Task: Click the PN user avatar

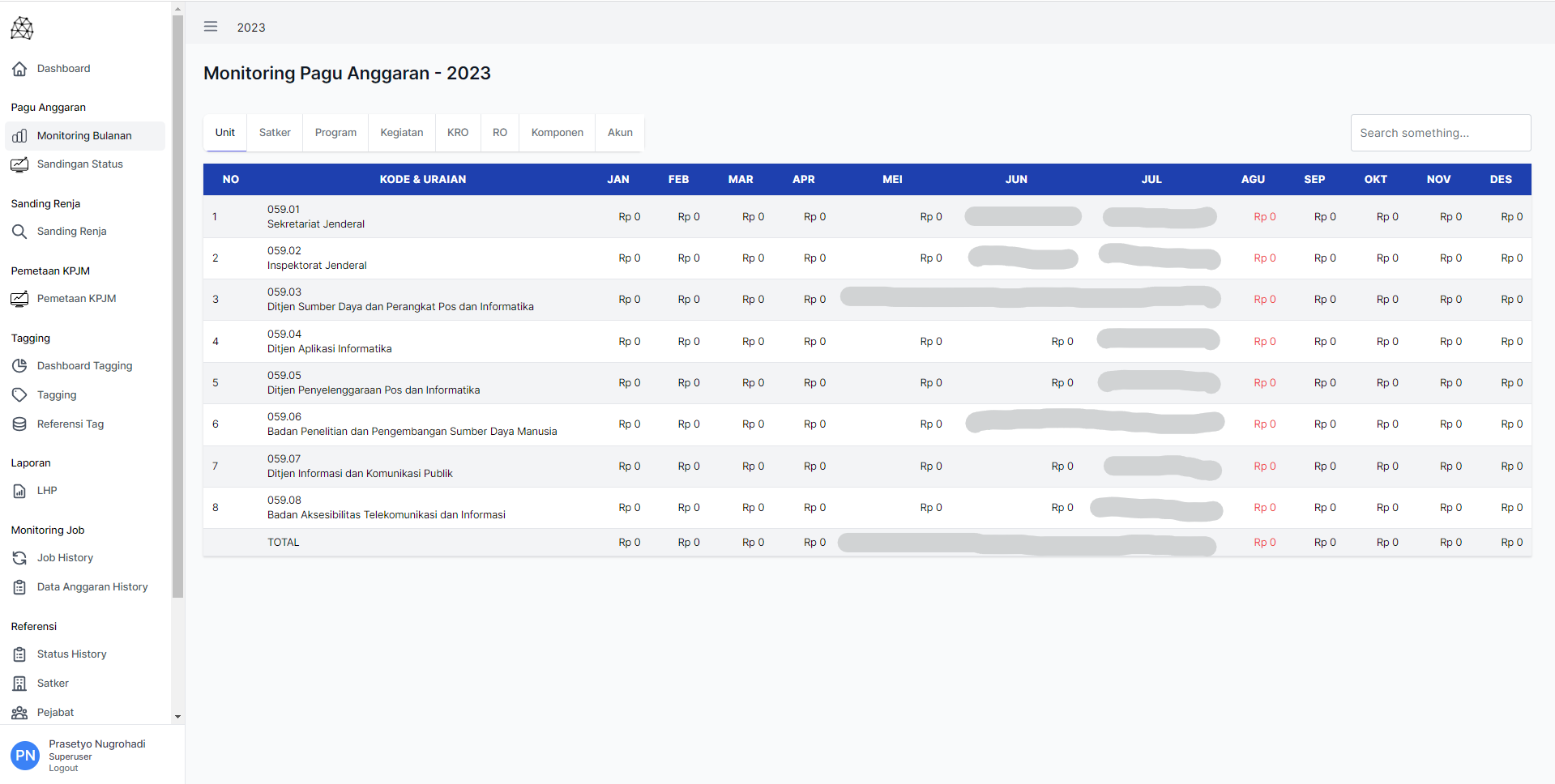Action: (x=25, y=756)
